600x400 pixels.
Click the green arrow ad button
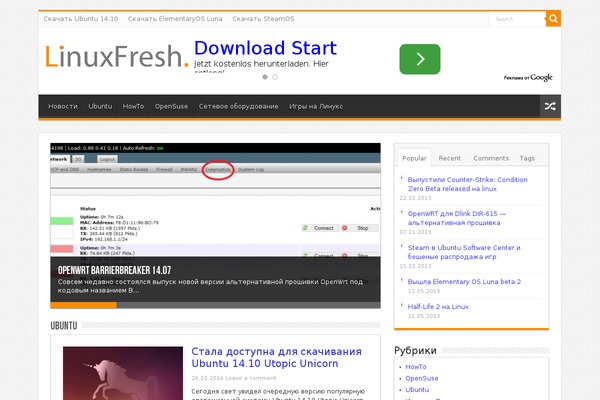[420, 59]
